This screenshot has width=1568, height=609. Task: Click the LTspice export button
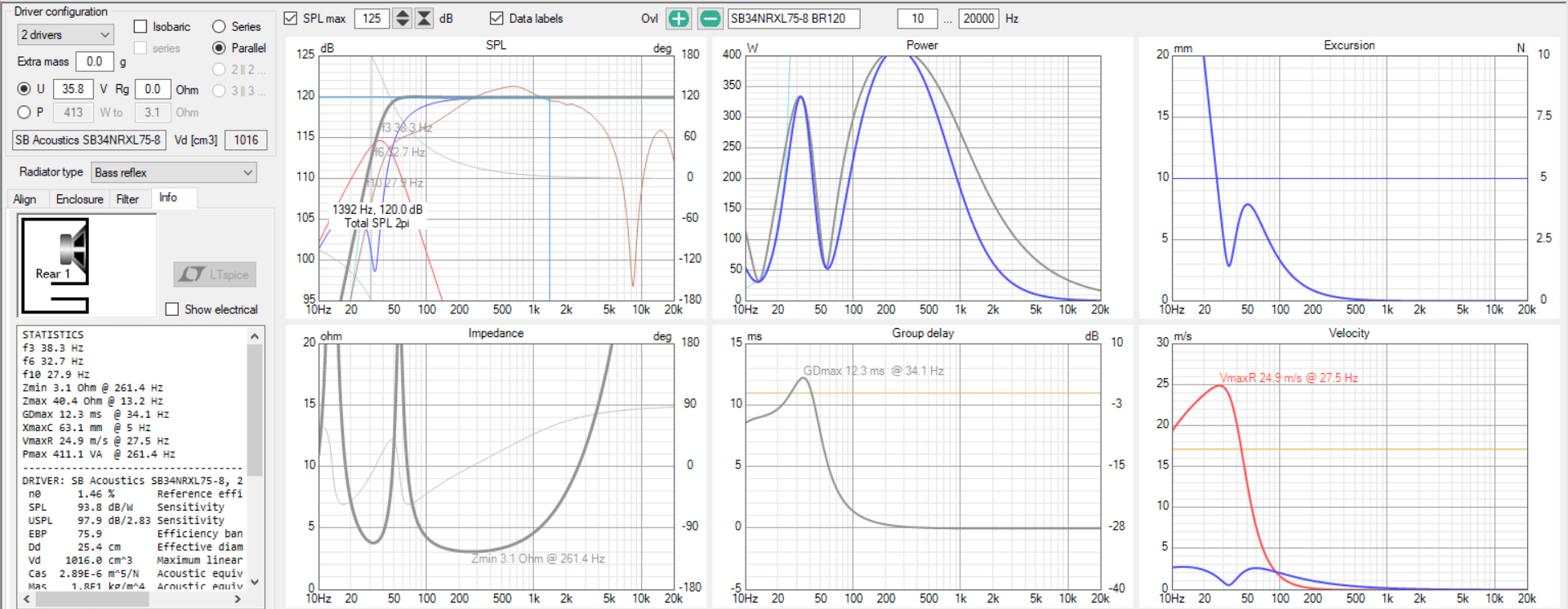pyautogui.click(x=215, y=274)
